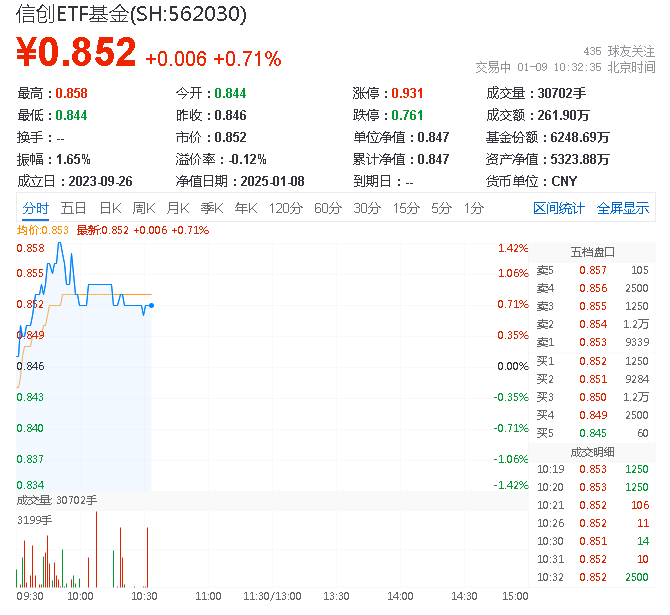This screenshot has width=670, height=615.
Task: Click the 10:20 trade detail row
Action: tap(592, 487)
